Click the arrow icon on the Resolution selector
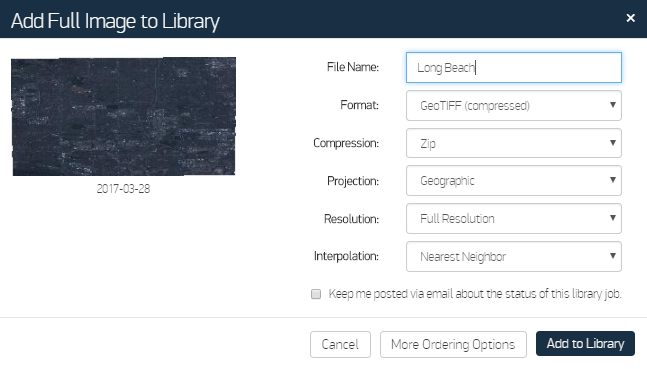647x369 pixels. point(613,218)
